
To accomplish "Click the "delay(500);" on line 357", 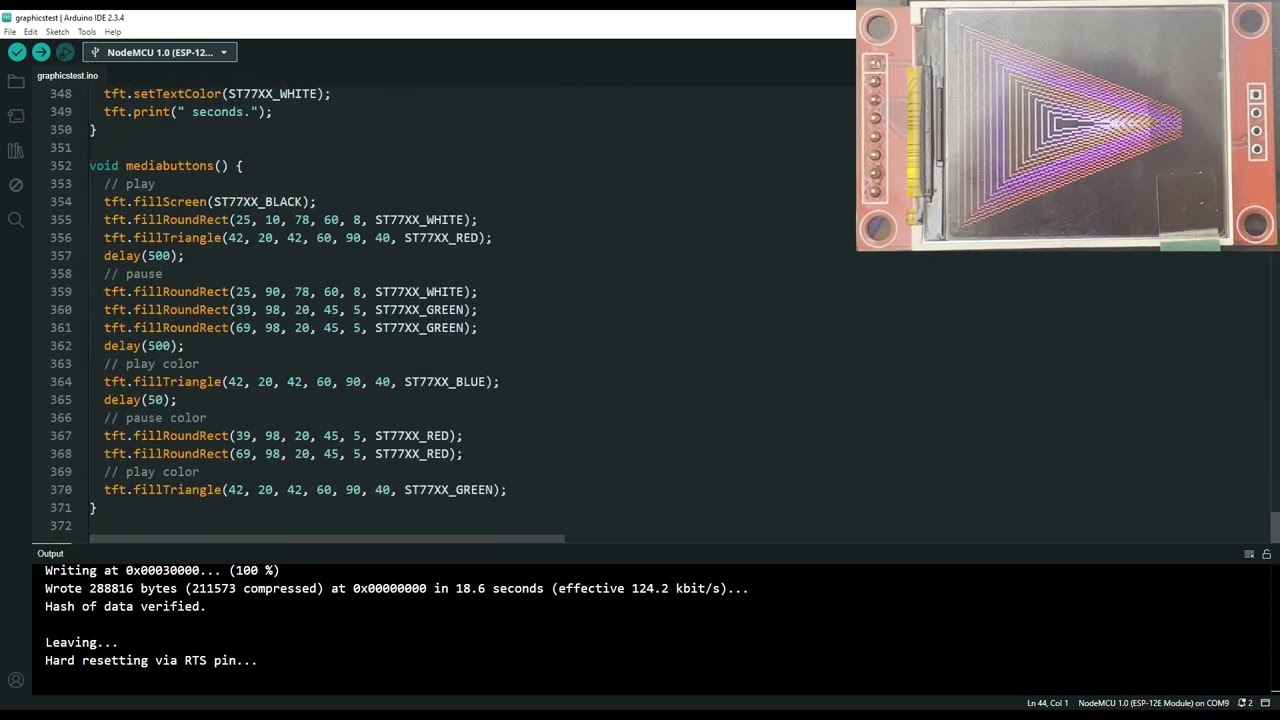I will pos(144,256).
